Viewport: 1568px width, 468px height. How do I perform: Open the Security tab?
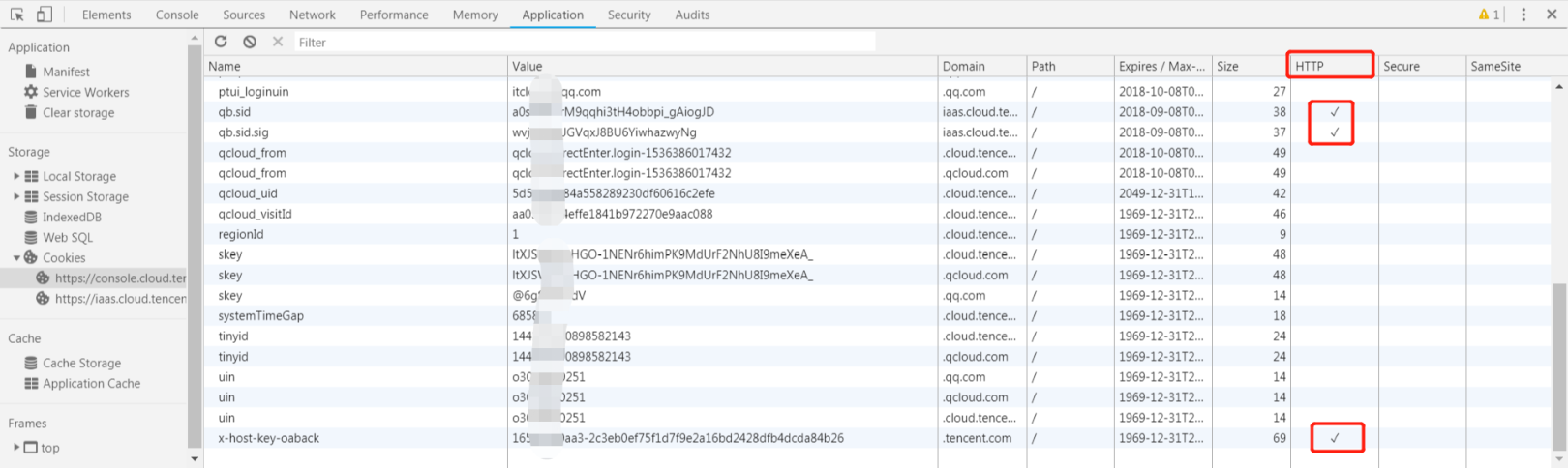pyautogui.click(x=629, y=15)
